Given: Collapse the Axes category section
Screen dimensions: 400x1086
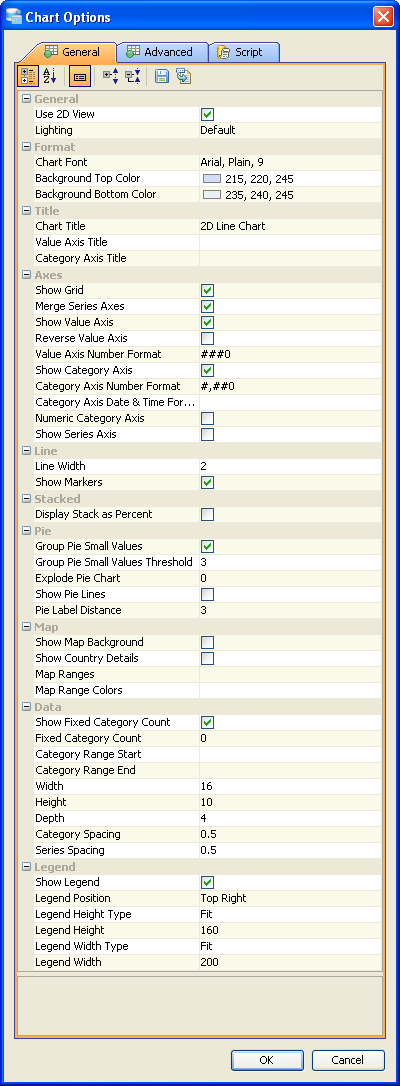Looking at the screenshot, I should click(x=26, y=274).
